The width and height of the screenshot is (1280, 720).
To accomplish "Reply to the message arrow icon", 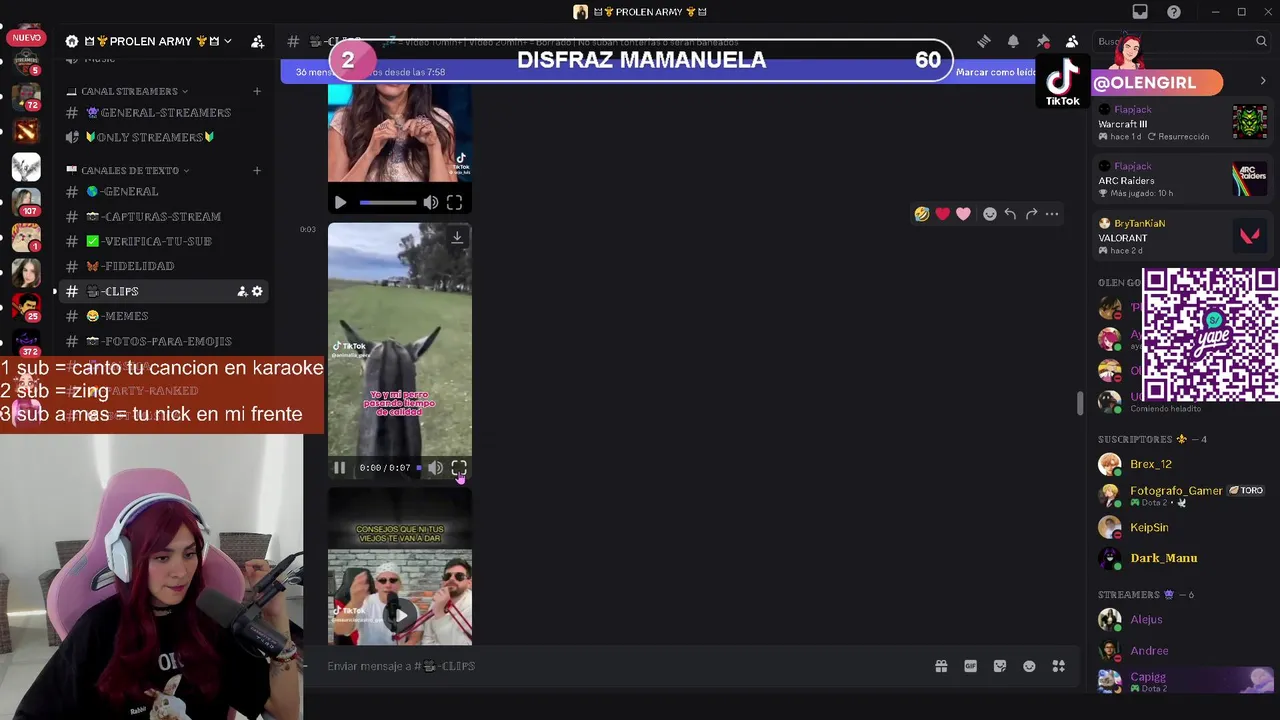I will coord(1010,213).
